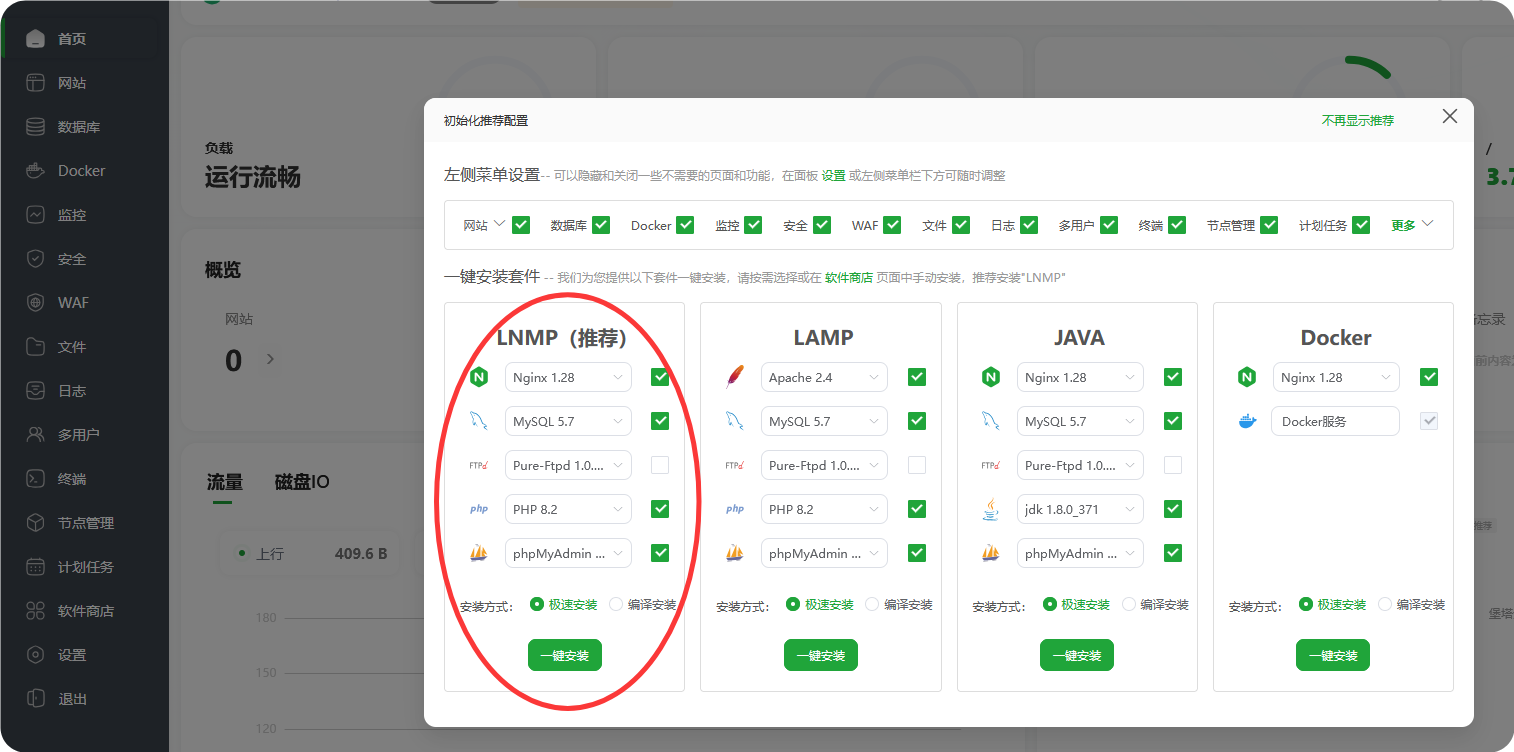Open Apache 2.4 version dropdown

tap(824, 377)
